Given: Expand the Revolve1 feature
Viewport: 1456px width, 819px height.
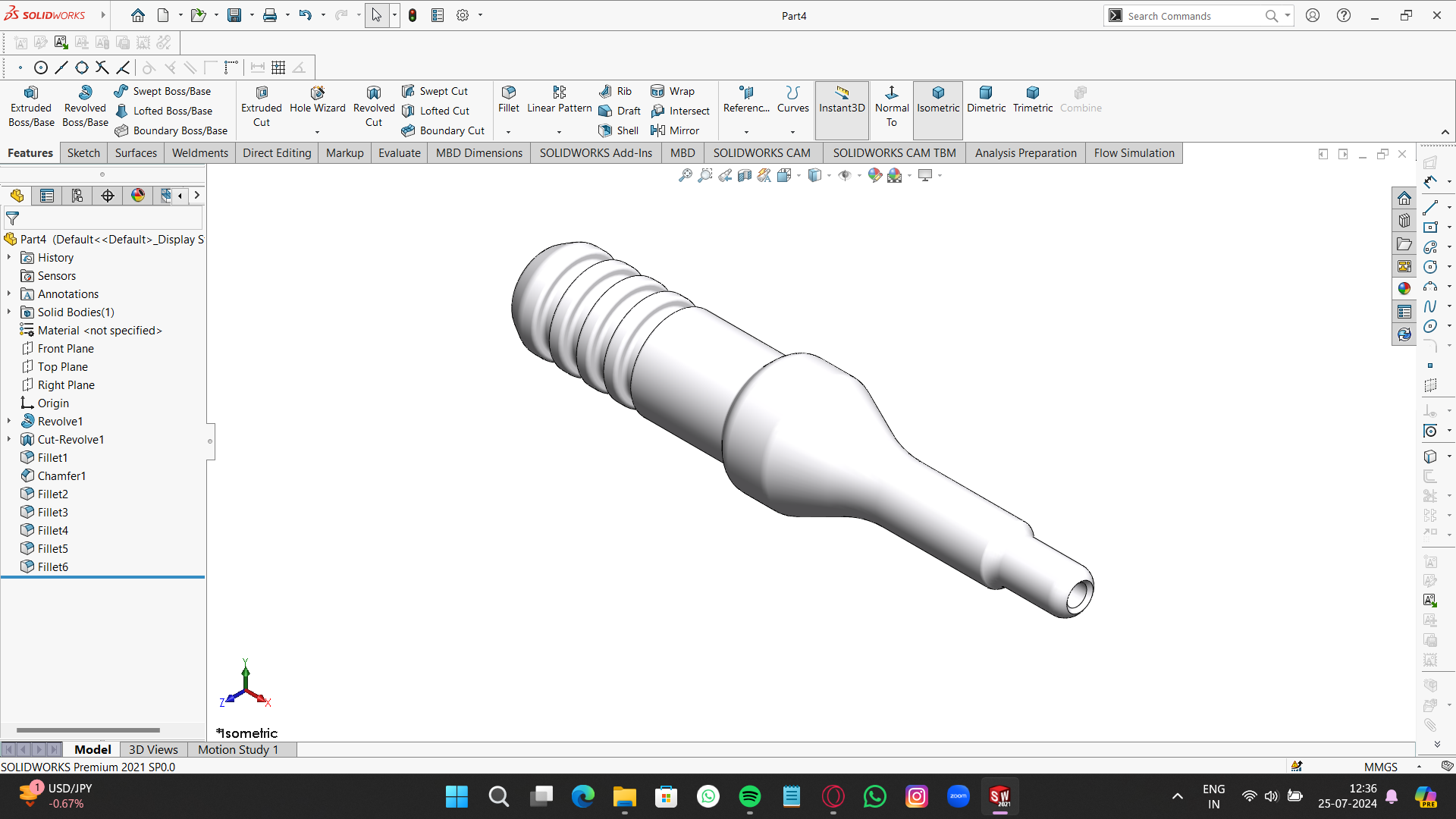Looking at the screenshot, I should 9,421.
